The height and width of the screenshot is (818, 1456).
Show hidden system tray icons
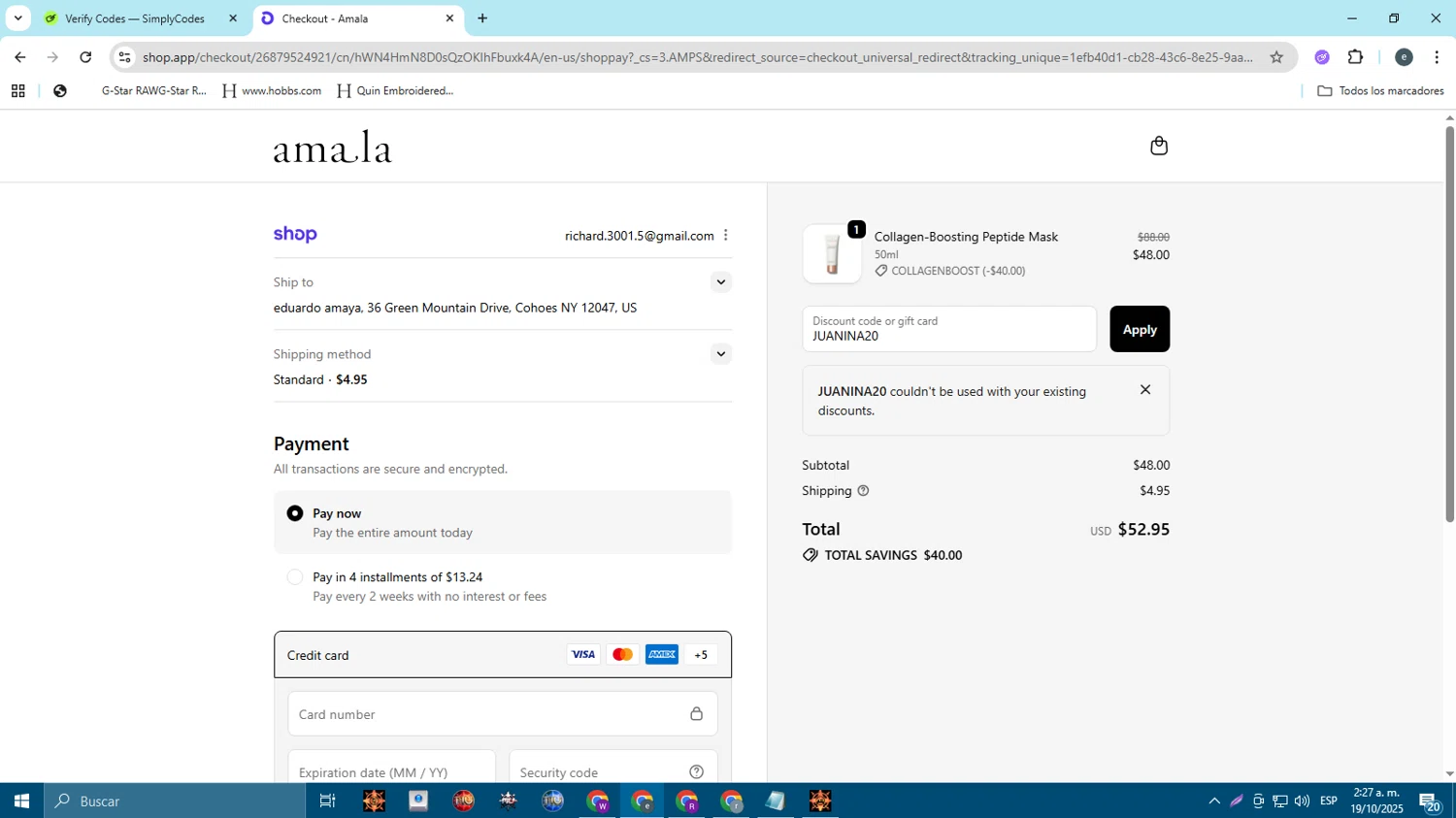[x=1213, y=802]
